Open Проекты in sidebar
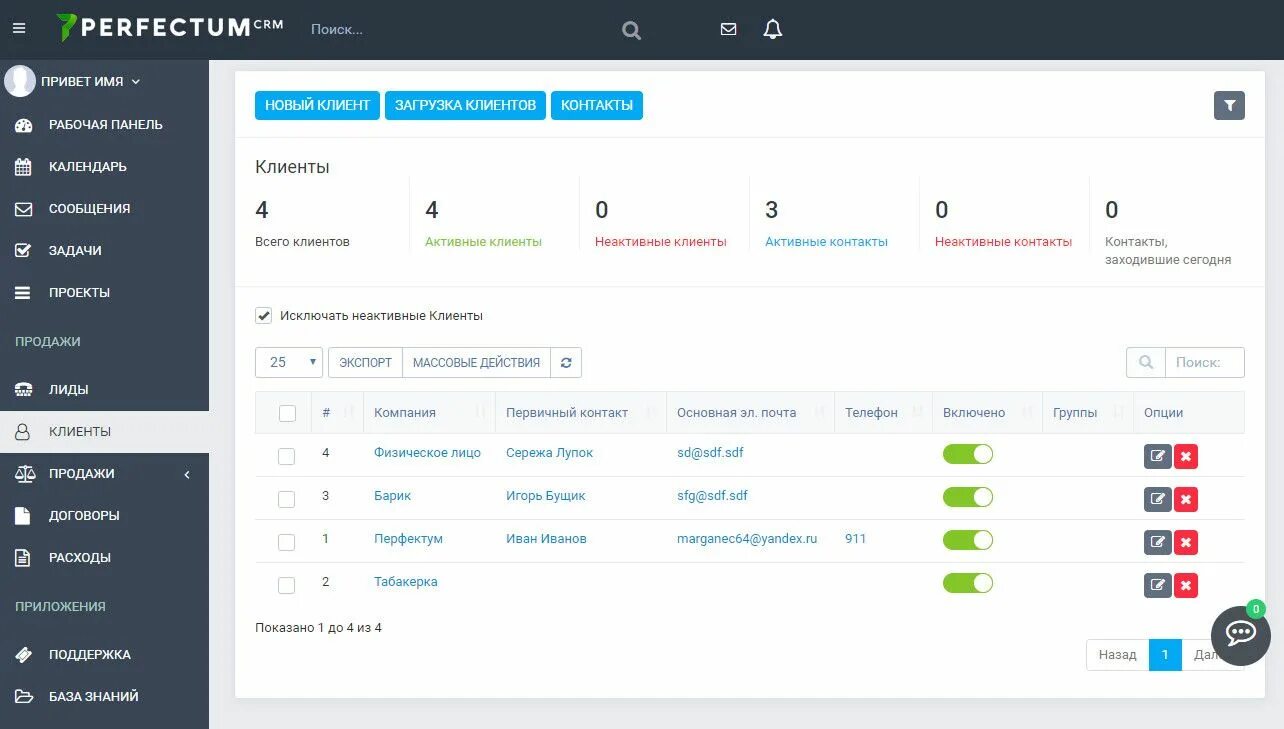The width and height of the screenshot is (1284, 729). pos(104,293)
